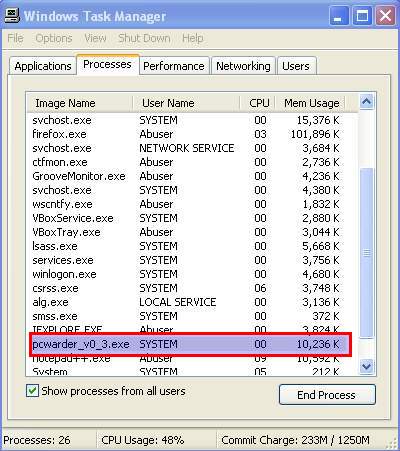Screen dimensions: 400x451
Task: Select the ctfmon.exe process row
Action: tap(187, 162)
